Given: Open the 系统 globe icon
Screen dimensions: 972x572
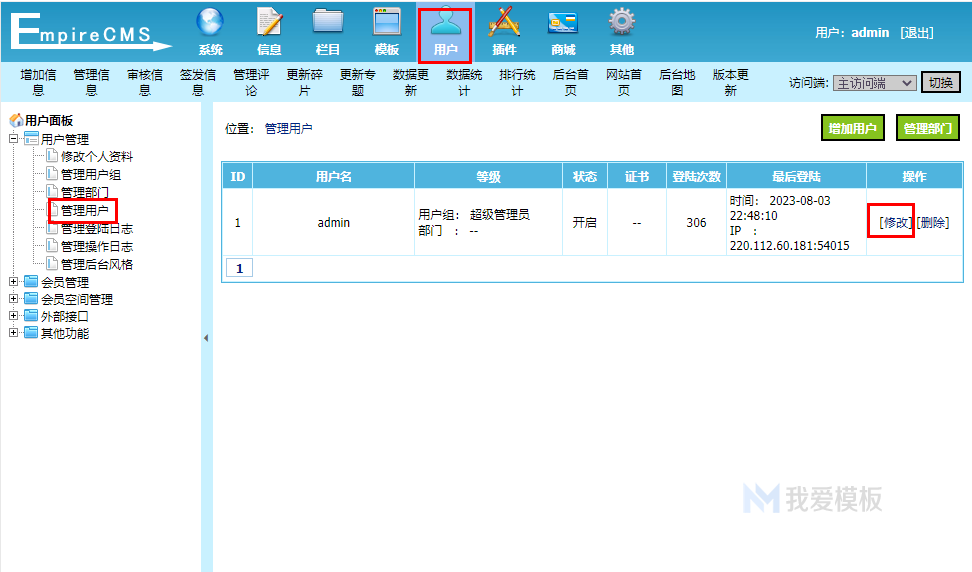Looking at the screenshot, I should (x=210, y=22).
